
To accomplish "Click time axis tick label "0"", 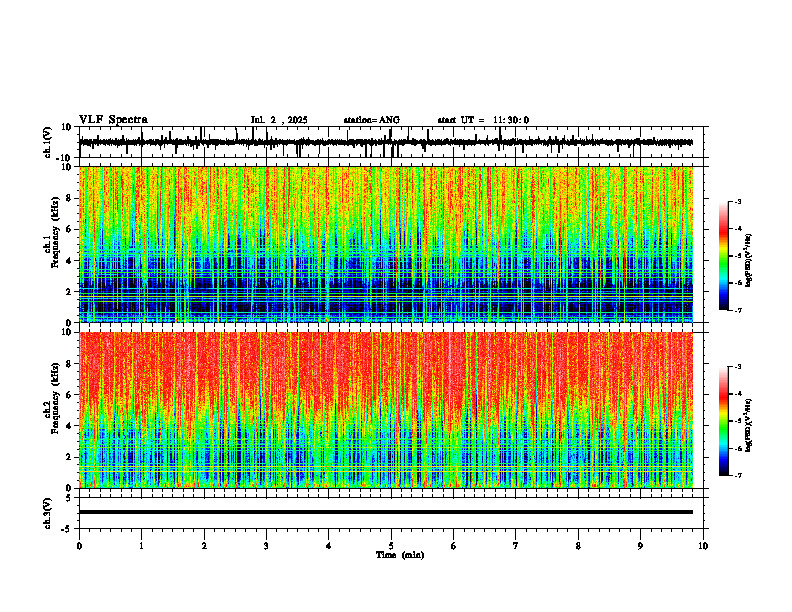I will click(x=79, y=546).
